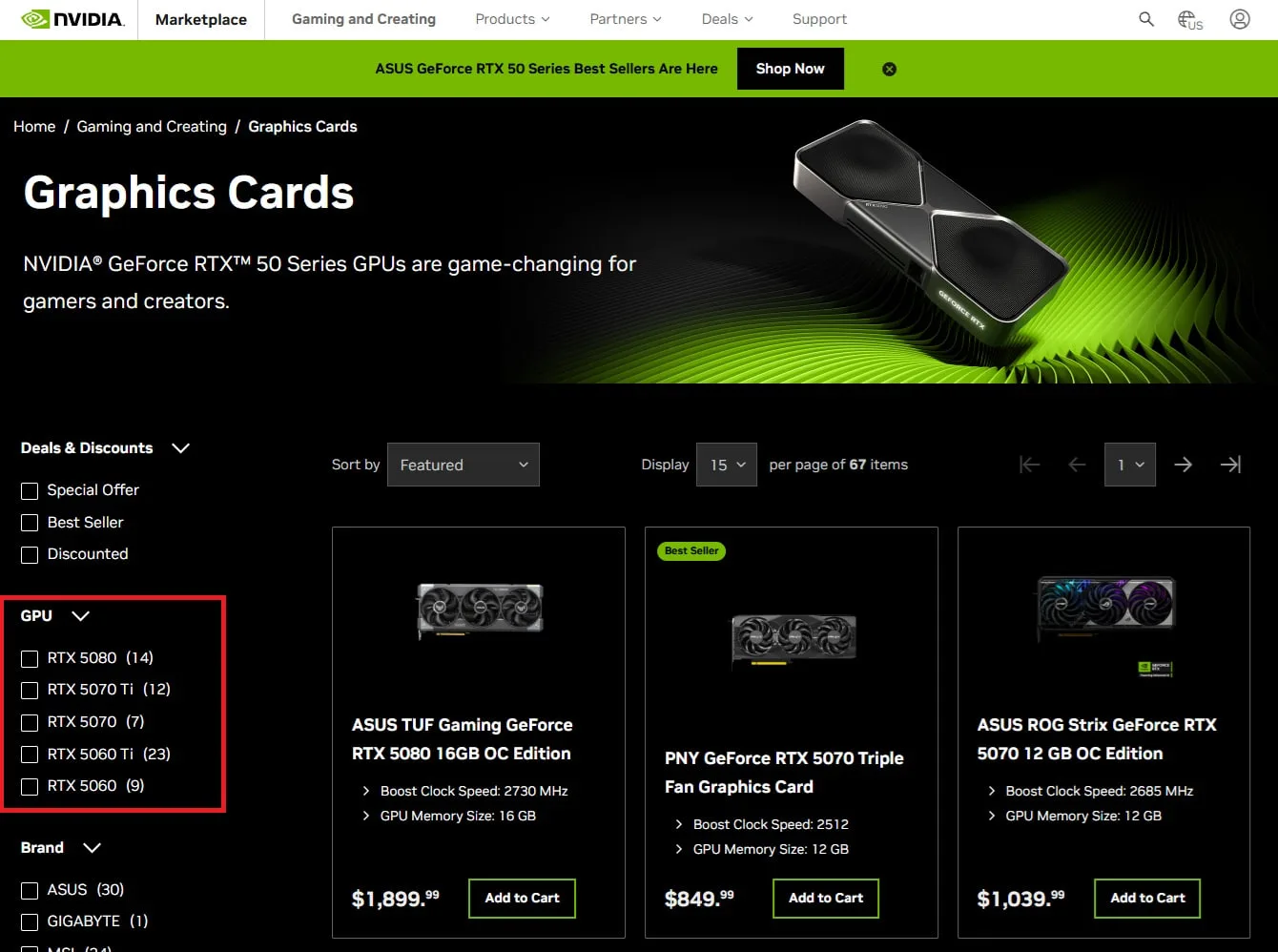Add PNY RTX 5070 to cart

(826, 899)
